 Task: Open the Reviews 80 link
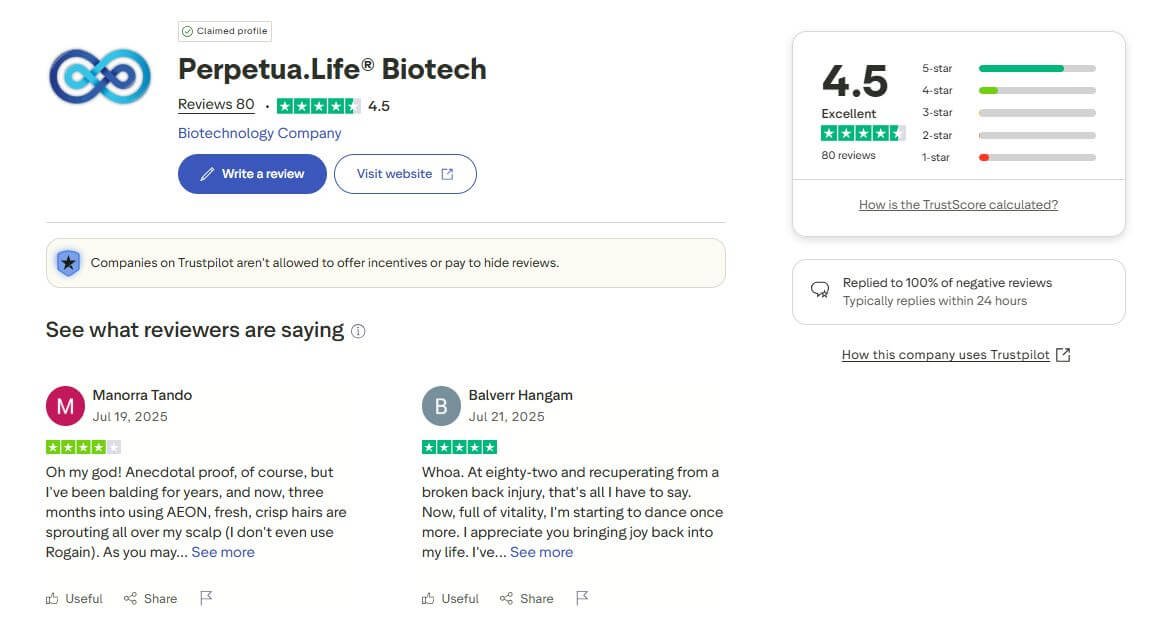pos(216,105)
